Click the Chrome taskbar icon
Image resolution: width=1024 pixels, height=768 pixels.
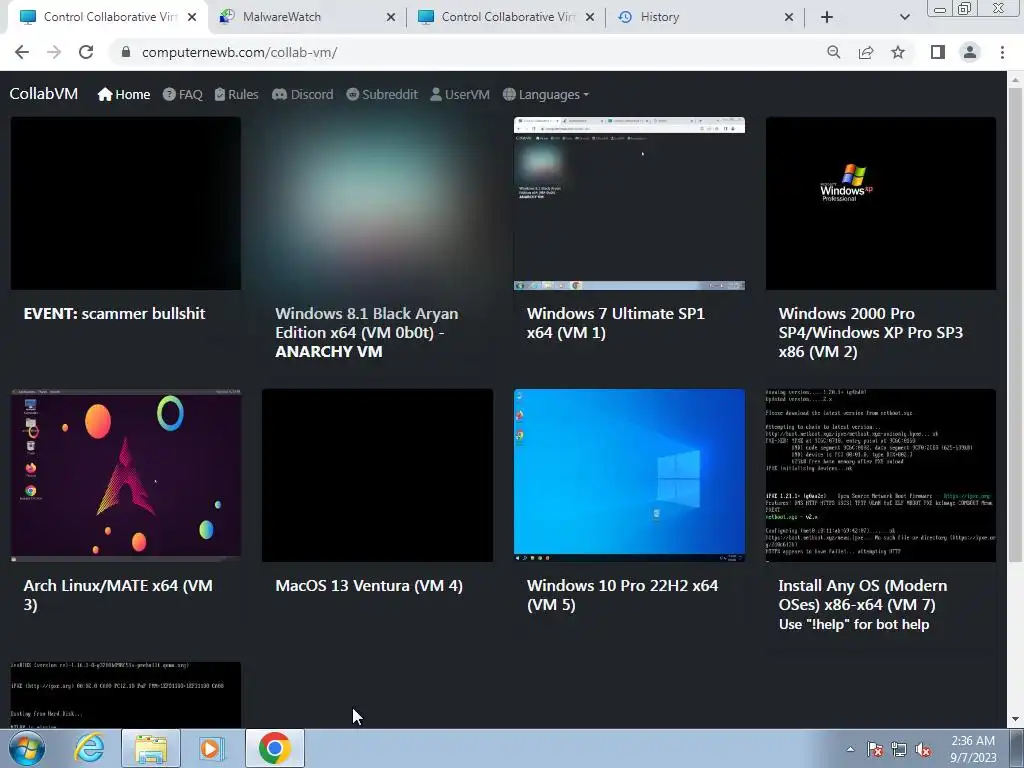[275, 748]
